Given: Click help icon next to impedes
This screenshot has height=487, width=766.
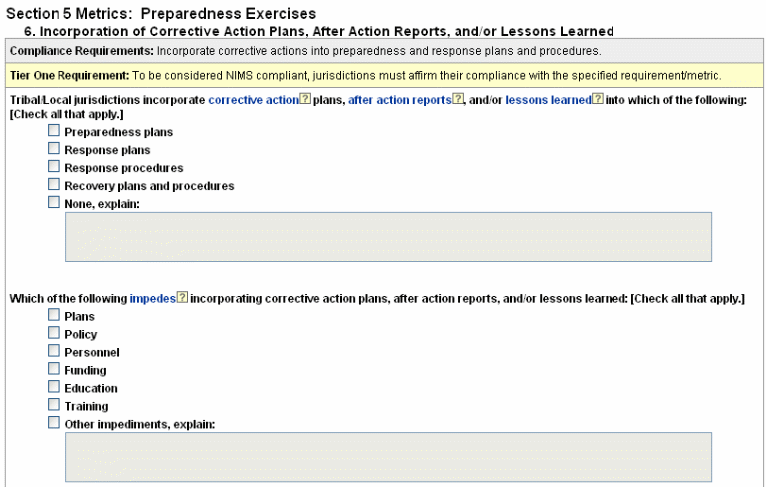Looking at the screenshot, I should 183,298.
